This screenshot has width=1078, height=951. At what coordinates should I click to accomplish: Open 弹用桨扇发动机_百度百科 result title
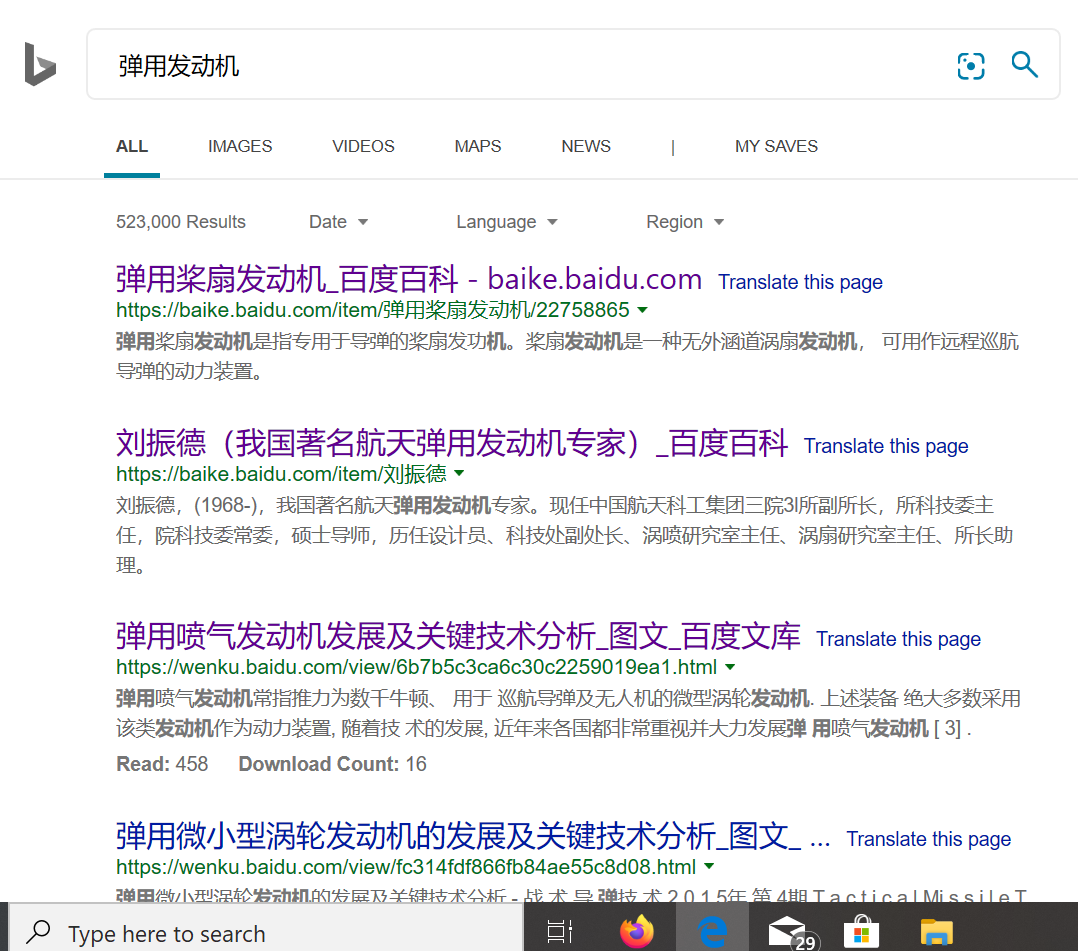[x=408, y=279]
